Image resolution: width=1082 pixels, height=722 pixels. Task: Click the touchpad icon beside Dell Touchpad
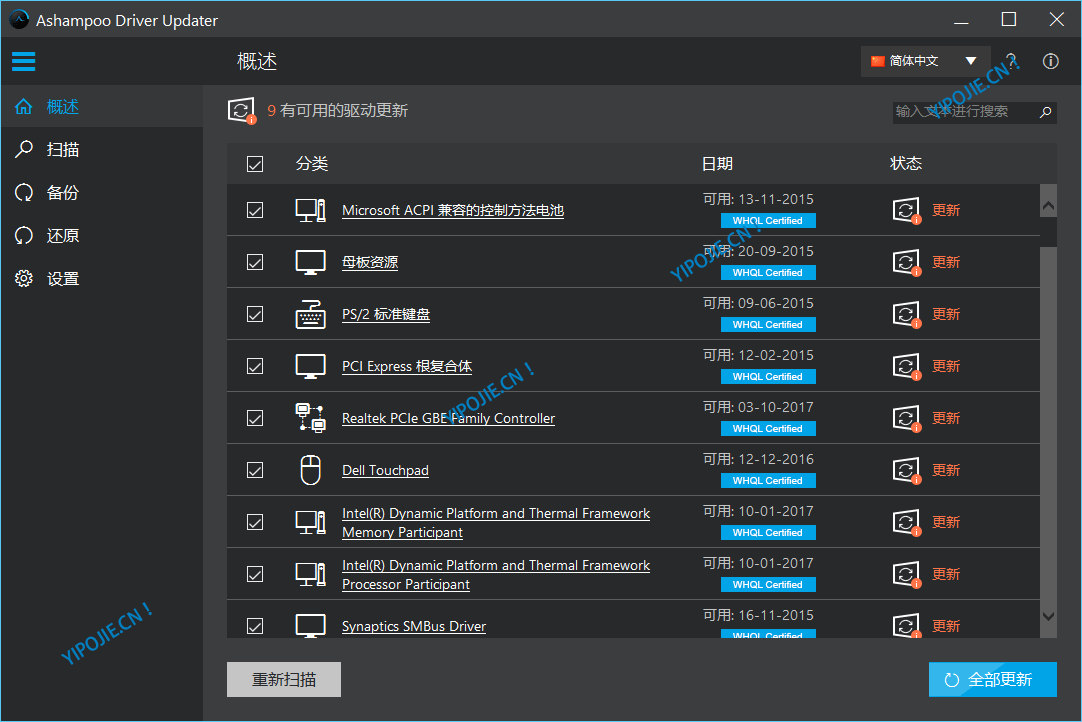pos(310,469)
